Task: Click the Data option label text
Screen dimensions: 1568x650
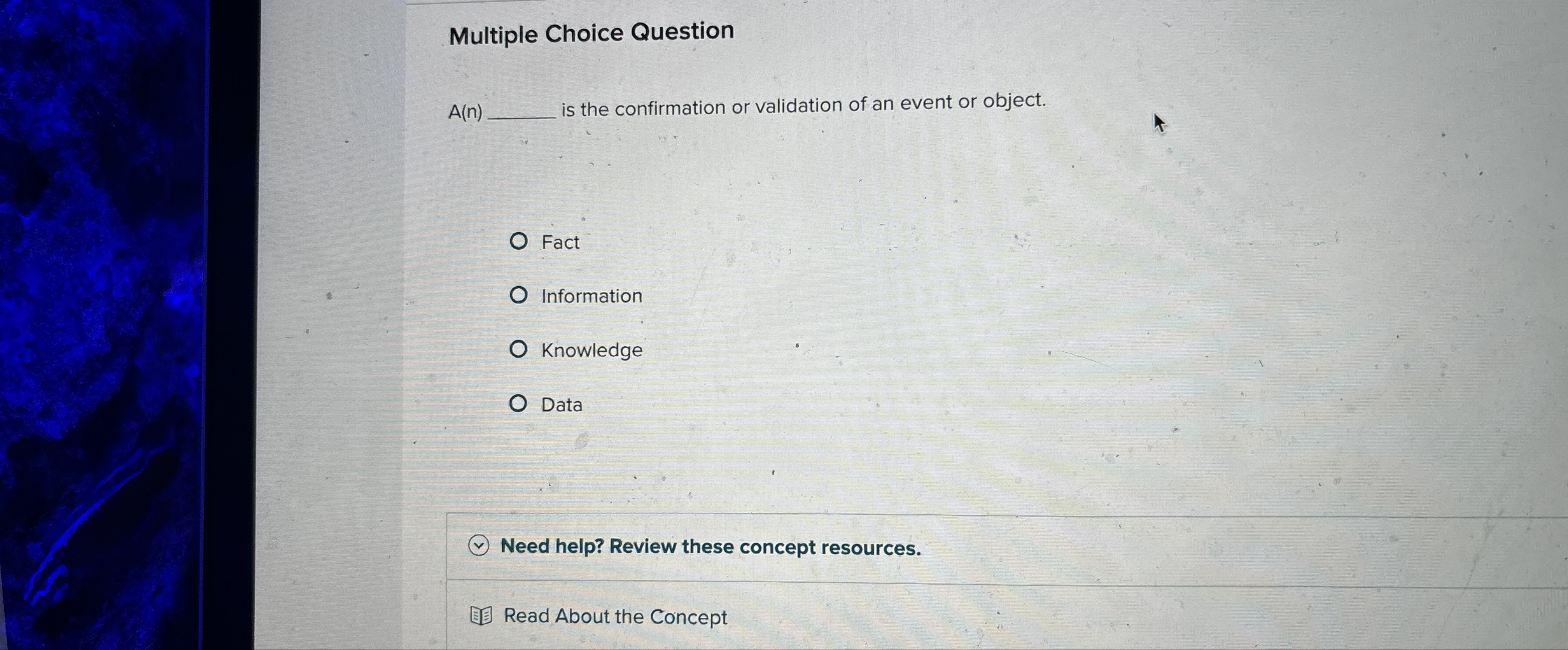Action: pyautogui.click(x=561, y=404)
